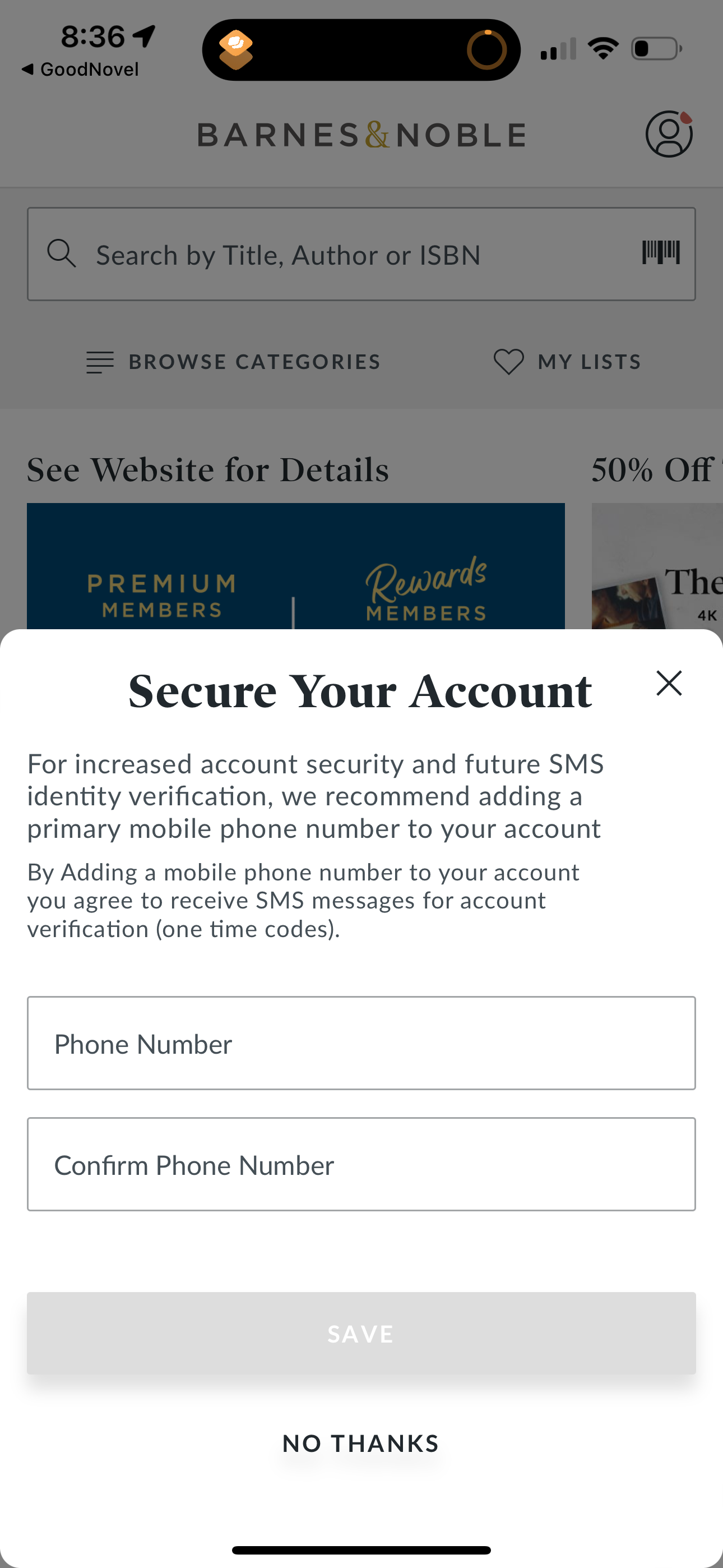
Task: Tap the home indicator bar
Action: point(361,1549)
